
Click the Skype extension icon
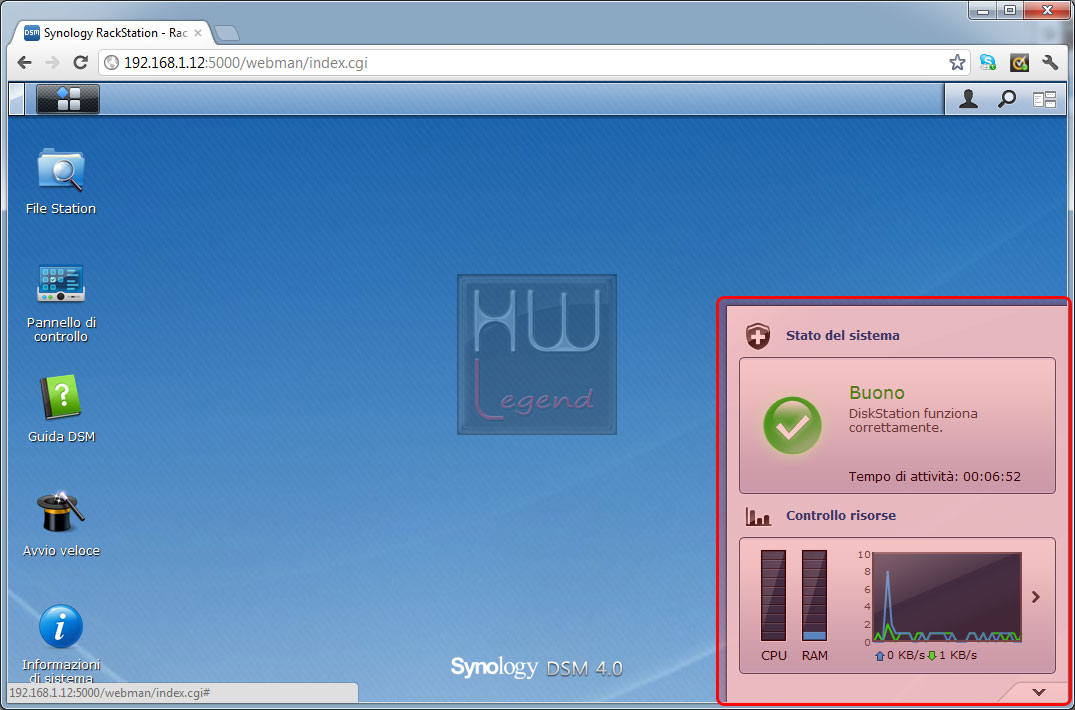pos(988,63)
